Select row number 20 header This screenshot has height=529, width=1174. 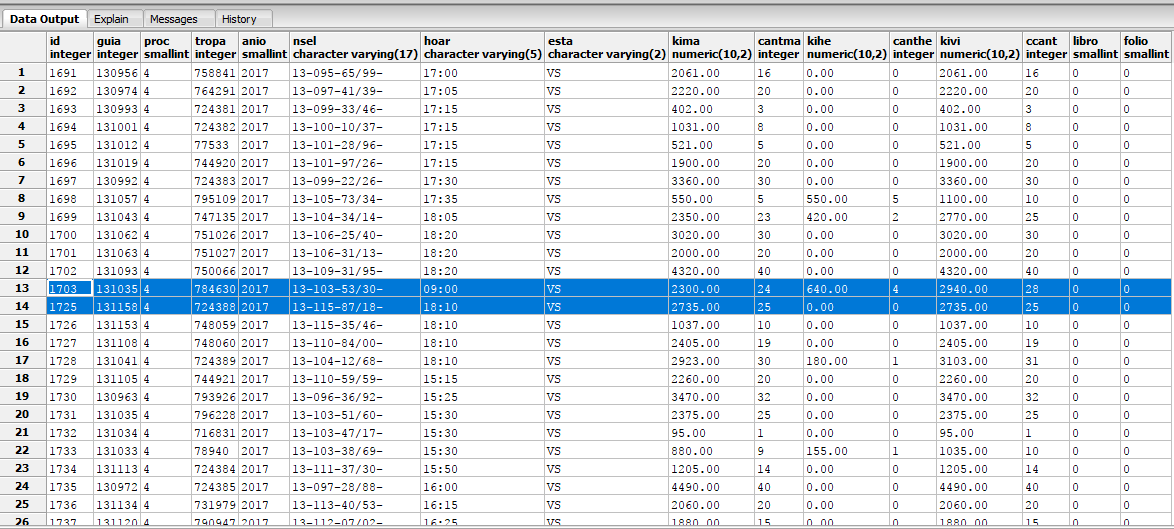pos(22,415)
